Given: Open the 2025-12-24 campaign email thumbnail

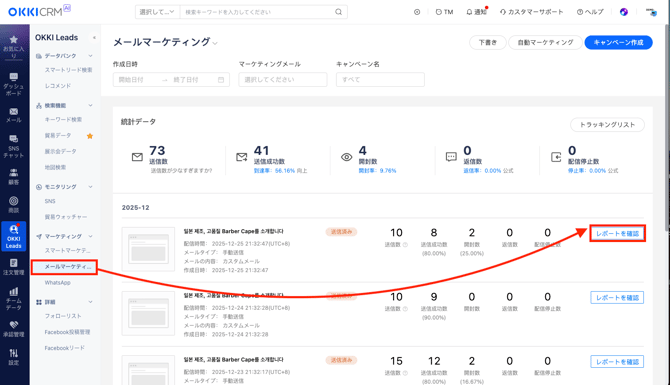Looking at the screenshot, I should [148, 314].
